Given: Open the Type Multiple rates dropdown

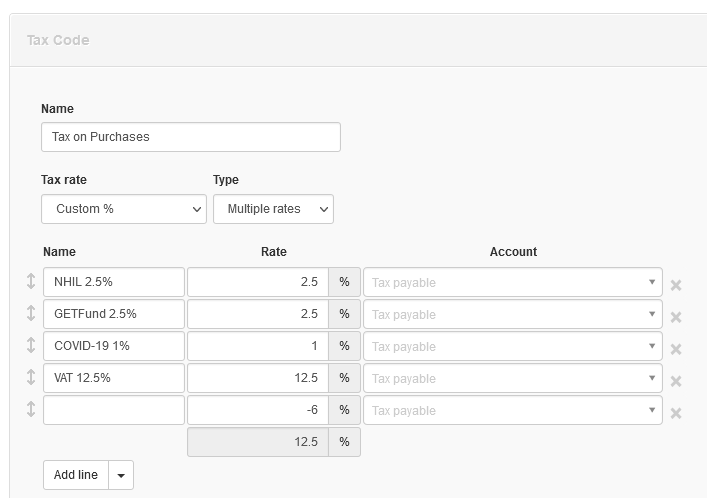Looking at the screenshot, I should (x=273, y=209).
